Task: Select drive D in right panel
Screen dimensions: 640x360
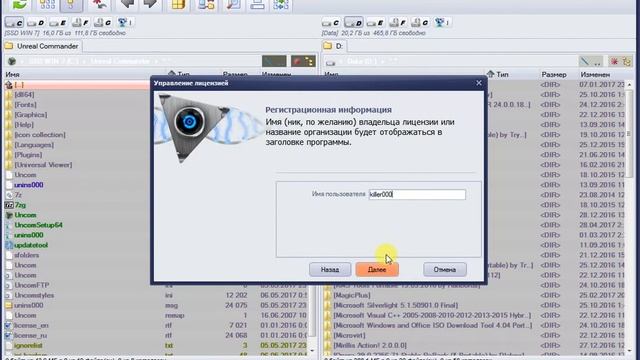Action: pyautogui.click(x=353, y=22)
